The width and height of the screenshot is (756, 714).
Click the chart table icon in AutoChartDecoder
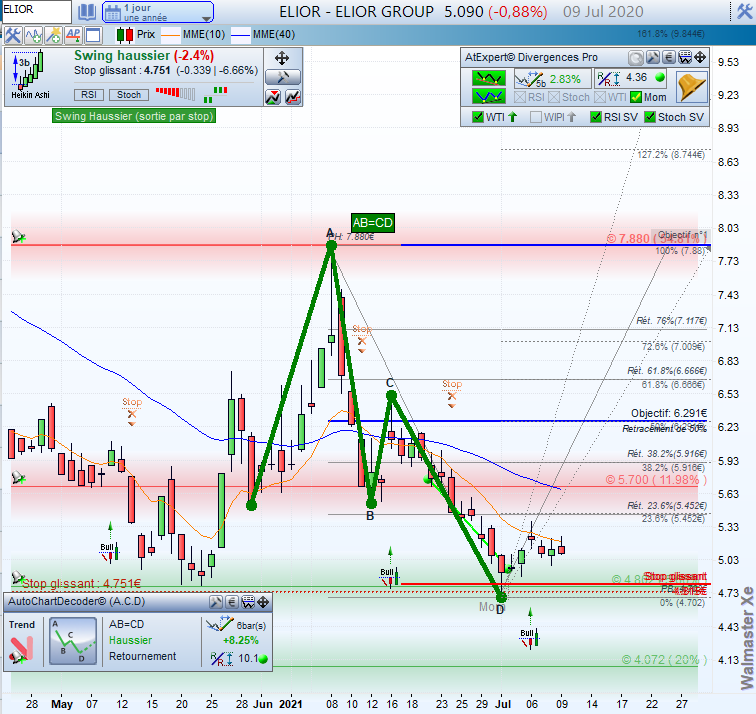[248, 602]
